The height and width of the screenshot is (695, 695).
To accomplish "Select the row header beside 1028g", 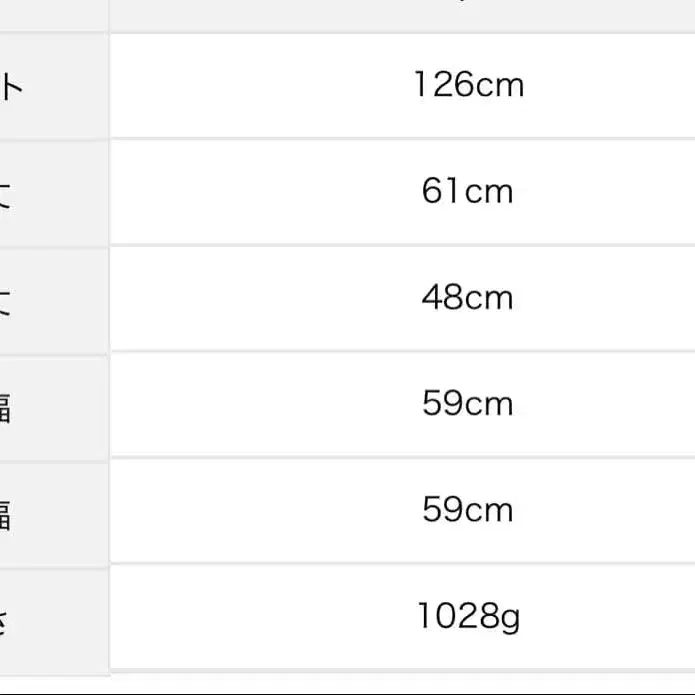I will point(52,618).
